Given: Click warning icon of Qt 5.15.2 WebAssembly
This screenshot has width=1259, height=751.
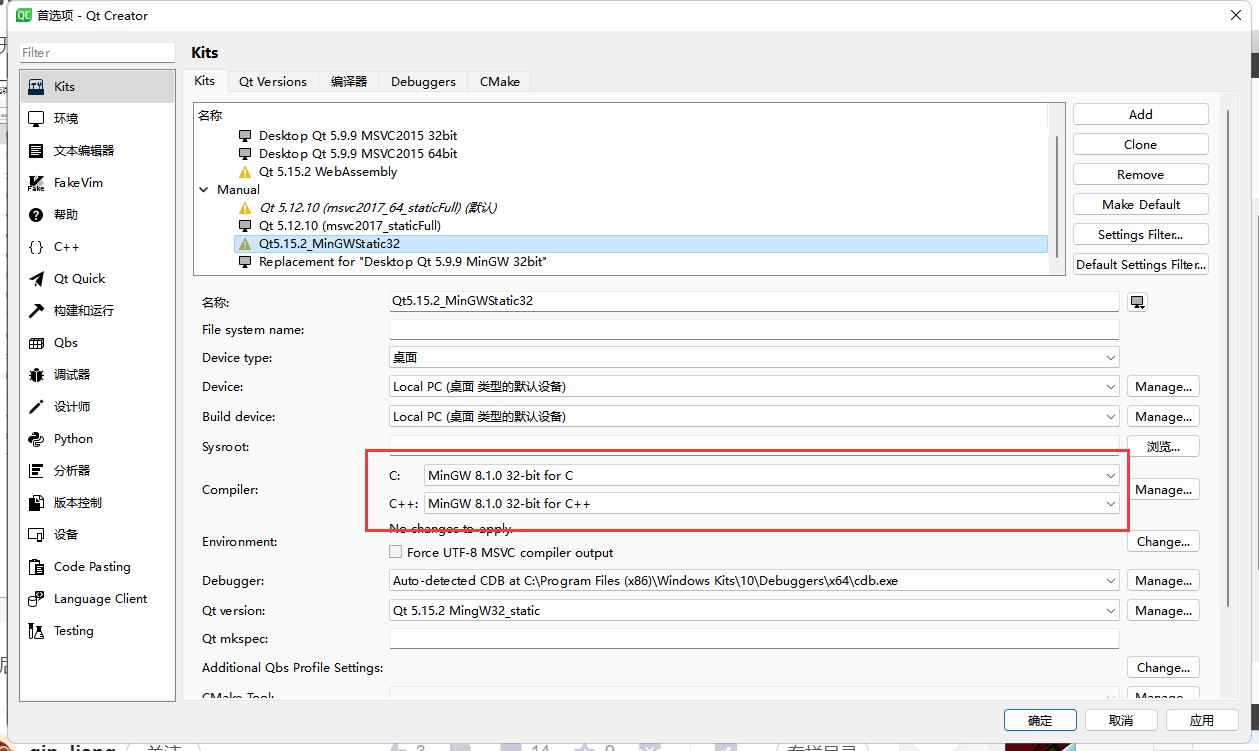Looking at the screenshot, I should (245, 172).
